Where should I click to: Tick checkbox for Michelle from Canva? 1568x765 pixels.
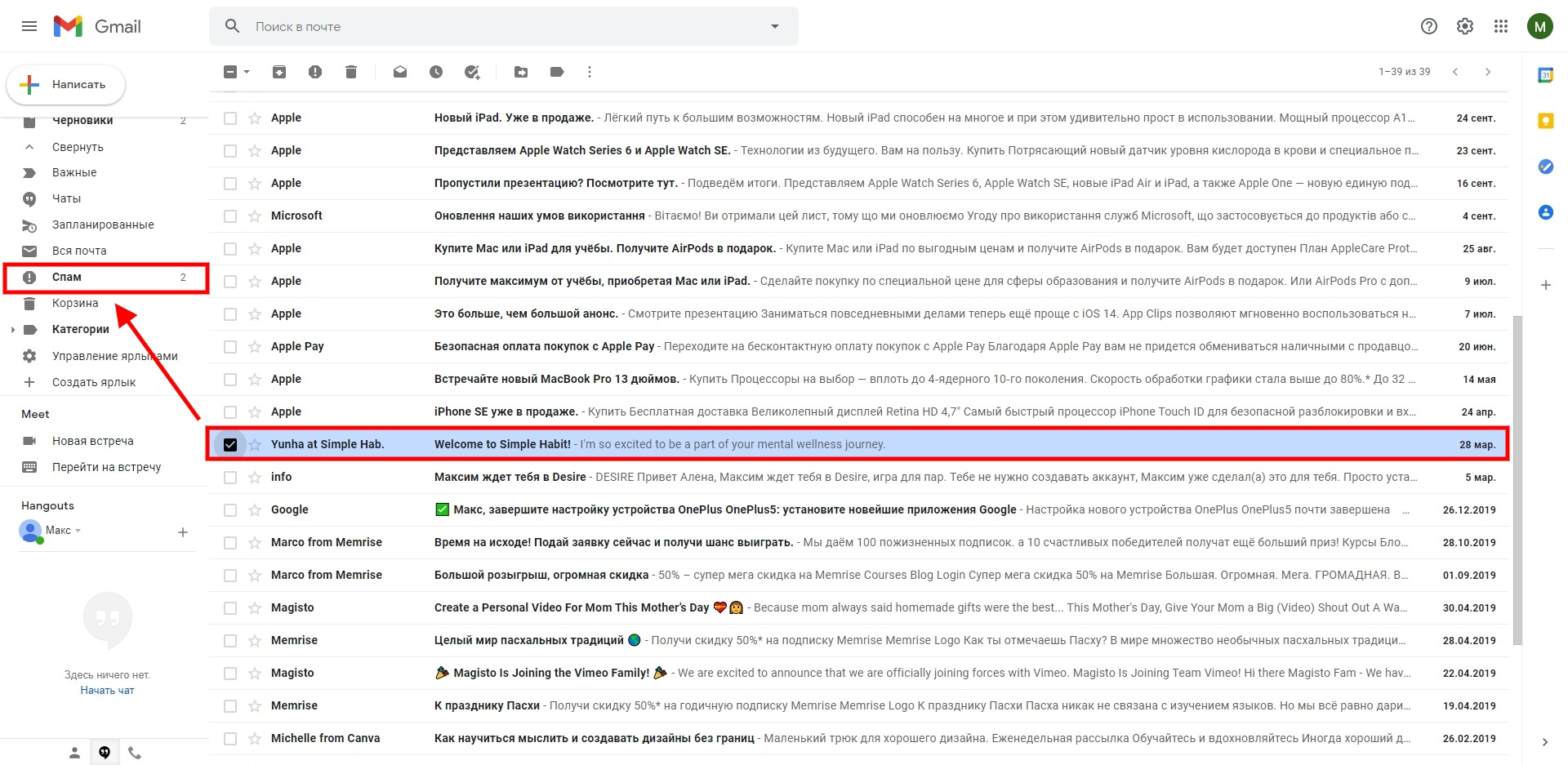230,739
